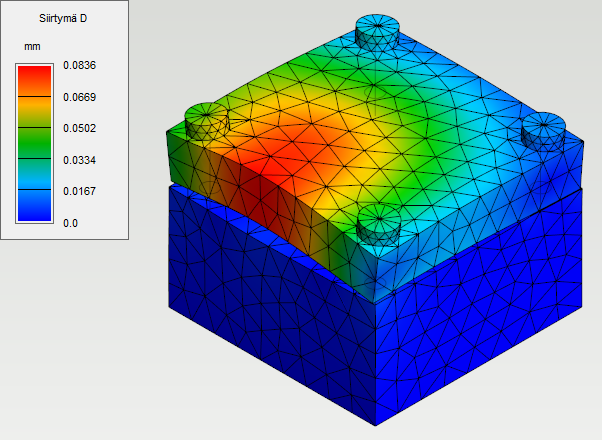Select the right corner cylindrical bolt
This screenshot has width=602, height=440.
tap(544, 131)
